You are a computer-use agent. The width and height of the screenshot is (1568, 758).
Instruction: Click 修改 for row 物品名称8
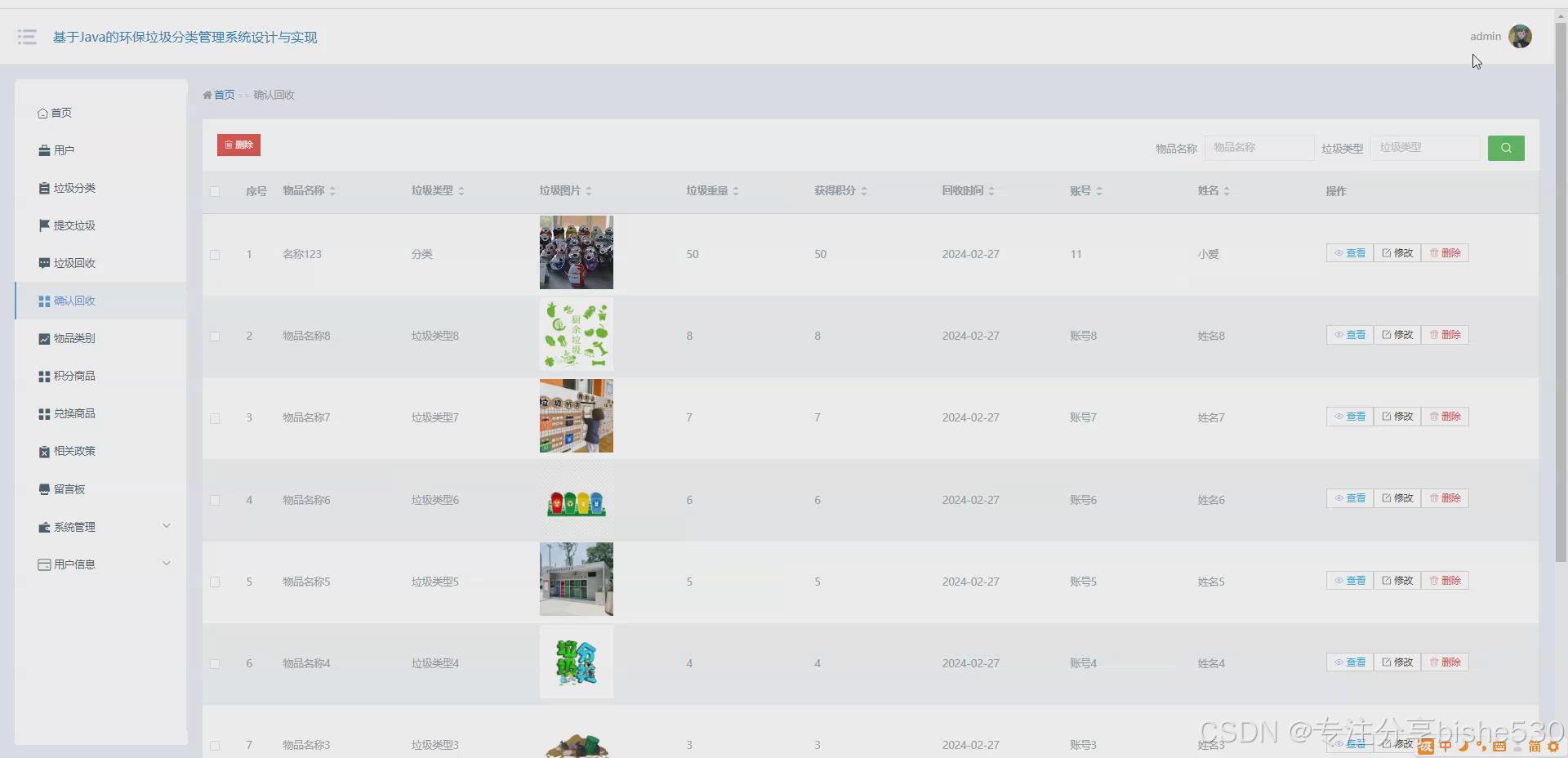(x=1397, y=335)
